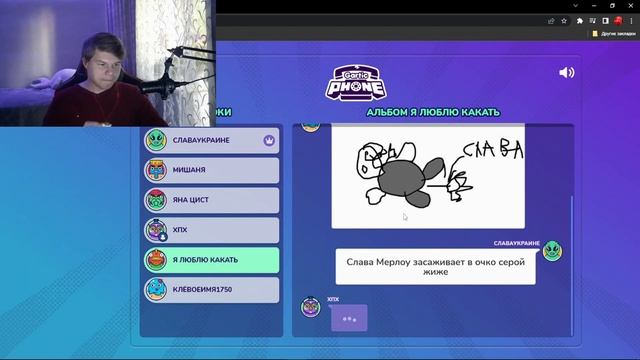Viewport: 640px width, 360px height.
Task: Open the browser three-dot menu
Action: pyautogui.click(x=631, y=21)
